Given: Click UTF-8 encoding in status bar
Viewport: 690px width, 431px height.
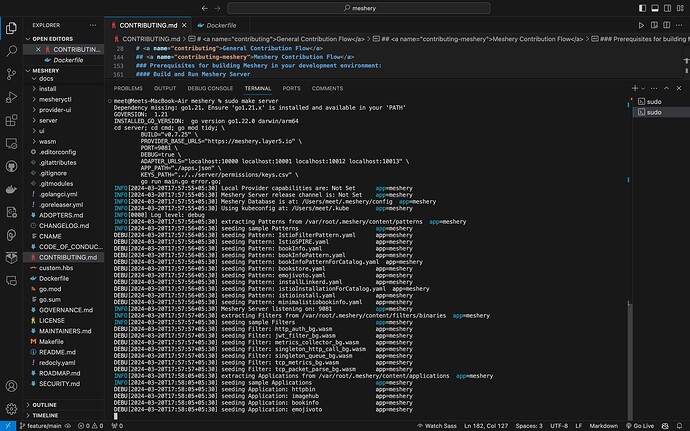Looking at the screenshot, I should [559, 426].
